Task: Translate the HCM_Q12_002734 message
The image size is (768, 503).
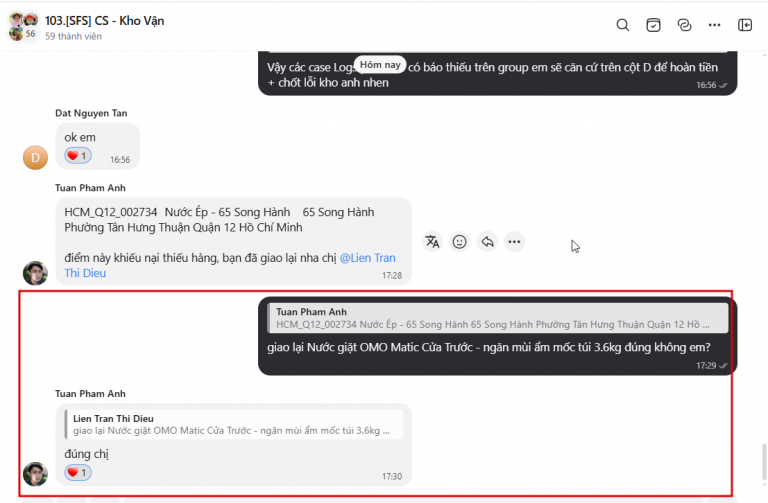Action: 432,241
